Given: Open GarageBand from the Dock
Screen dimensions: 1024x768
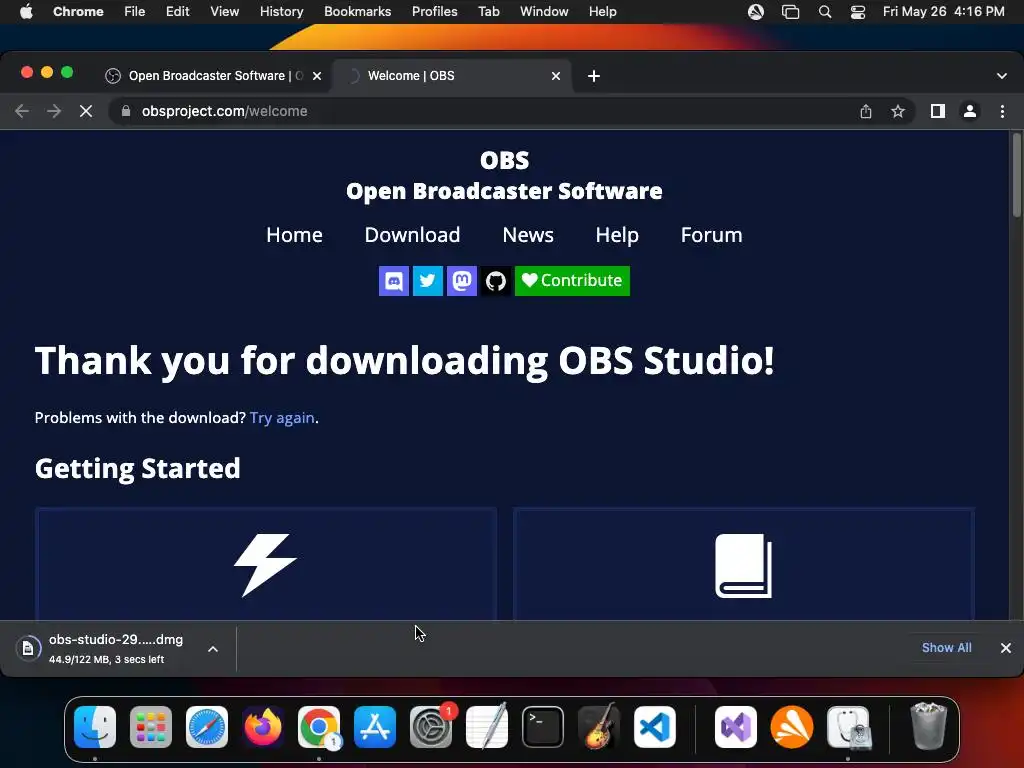Looking at the screenshot, I should pyautogui.click(x=599, y=727).
